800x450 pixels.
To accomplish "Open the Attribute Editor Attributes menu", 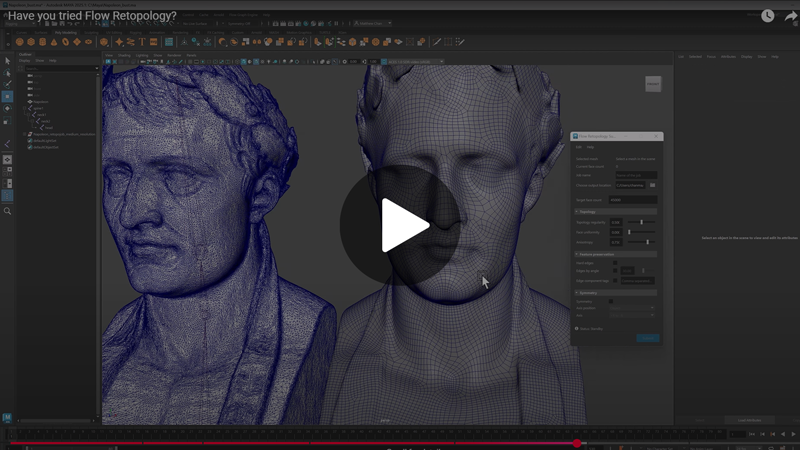I will [x=729, y=57].
